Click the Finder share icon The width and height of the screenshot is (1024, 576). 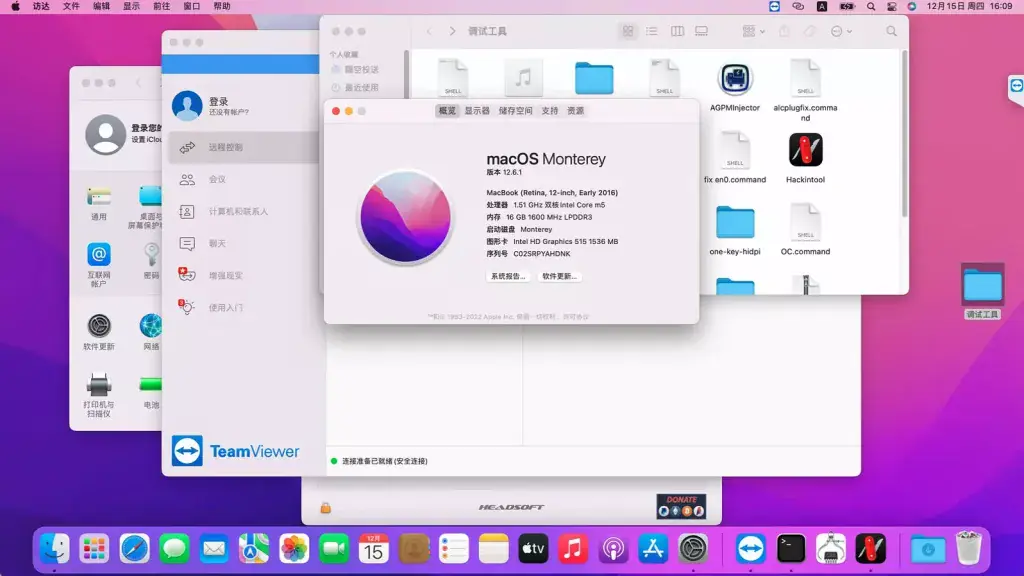pyautogui.click(x=784, y=31)
